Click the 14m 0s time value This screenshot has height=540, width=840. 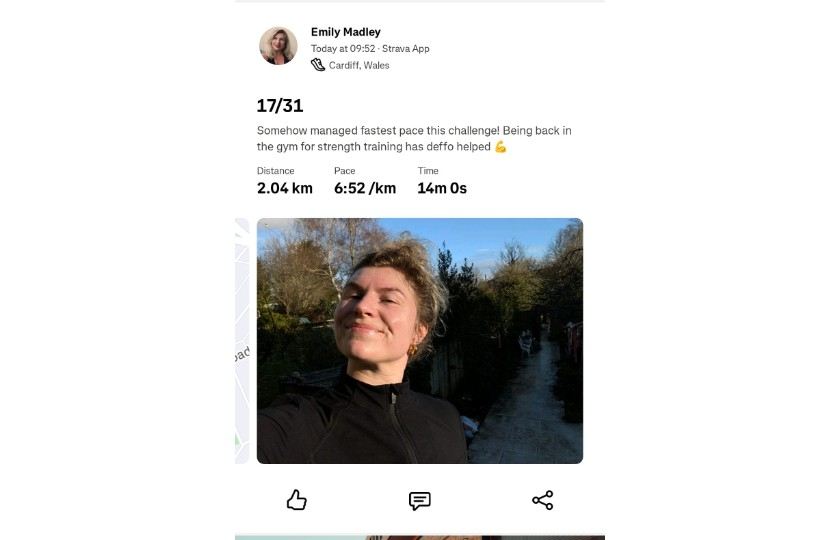click(442, 188)
